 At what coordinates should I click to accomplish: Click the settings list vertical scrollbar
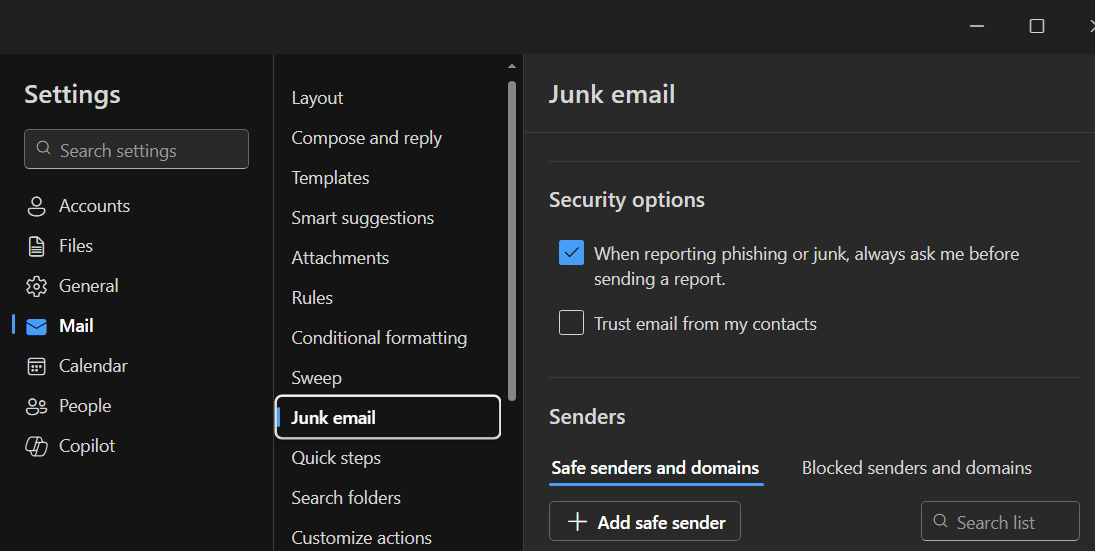(512, 241)
